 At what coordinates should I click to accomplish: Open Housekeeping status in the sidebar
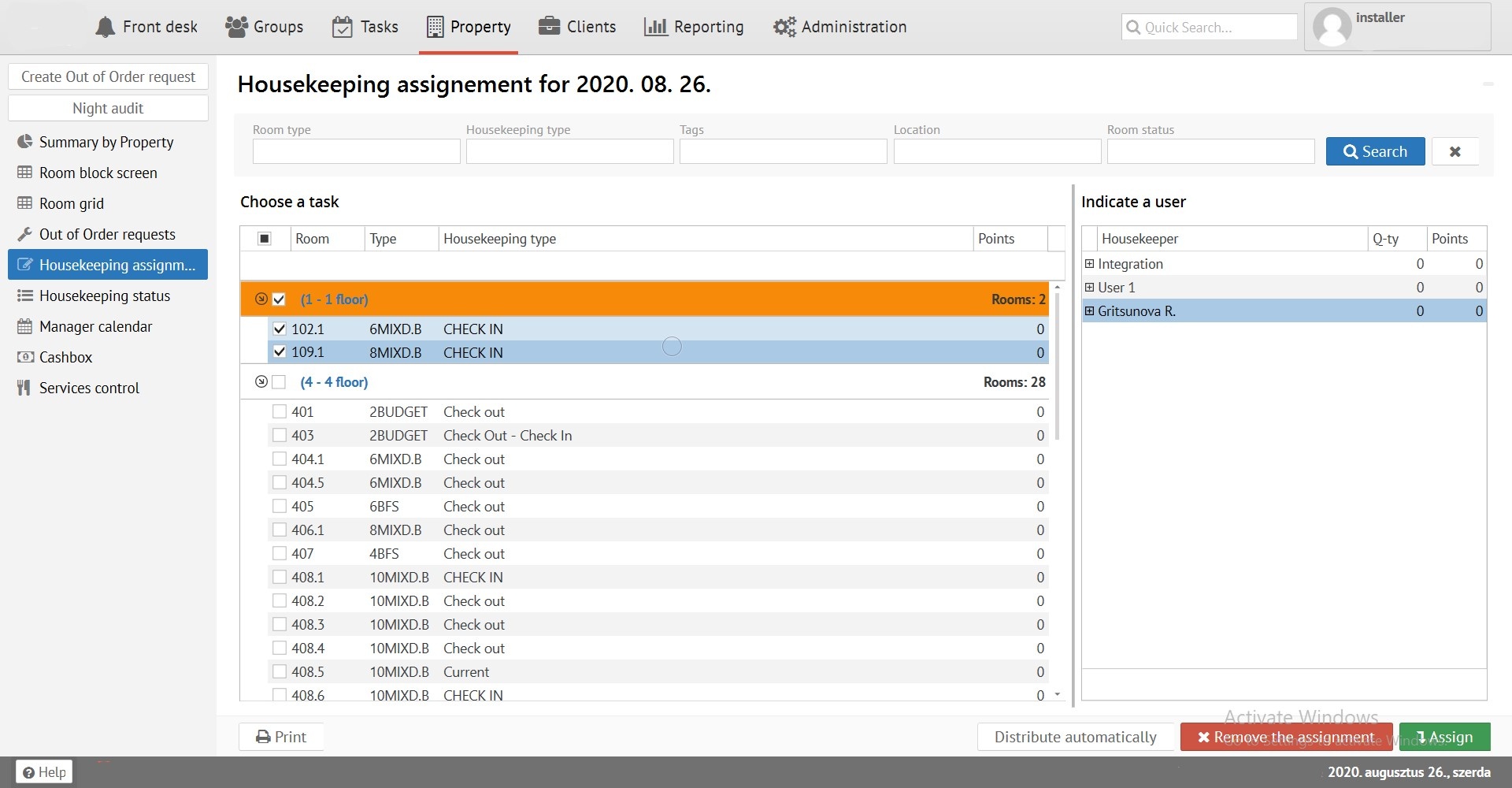pyautogui.click(x=104, y=295)
